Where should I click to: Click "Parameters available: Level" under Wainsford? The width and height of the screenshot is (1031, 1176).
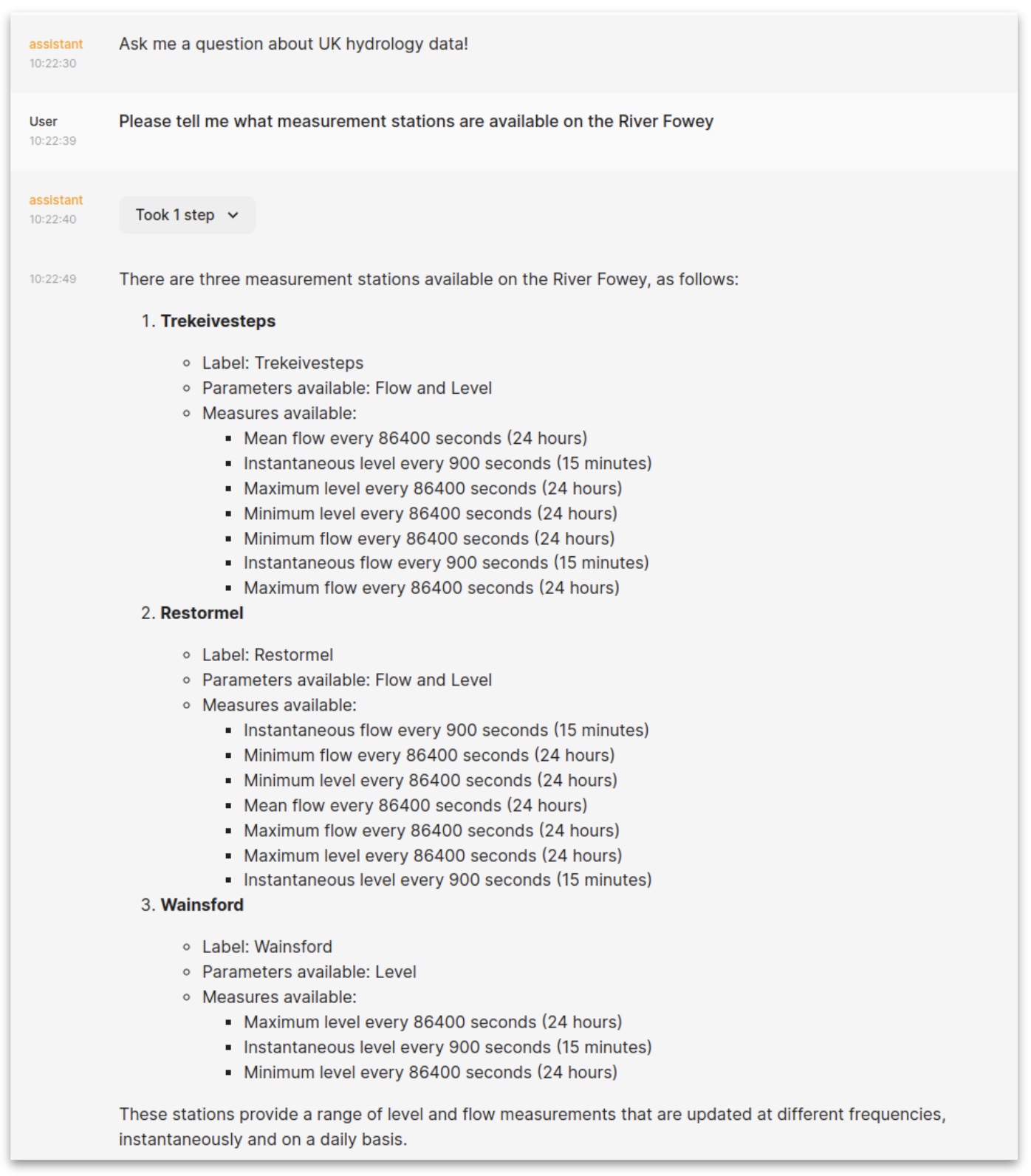tap(309, 972)
